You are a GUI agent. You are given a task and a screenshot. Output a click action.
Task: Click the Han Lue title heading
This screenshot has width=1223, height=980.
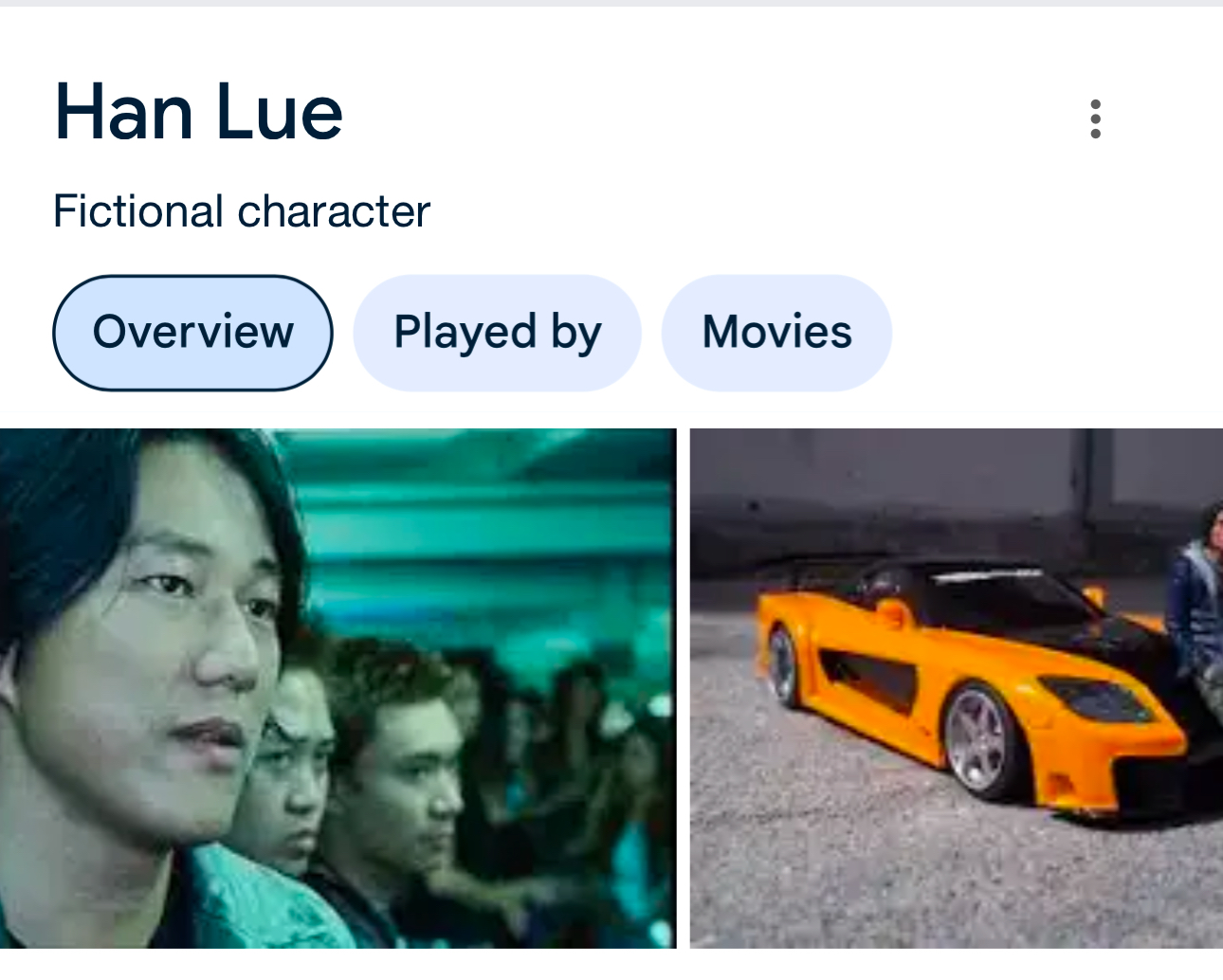click(x=198, y=113)
